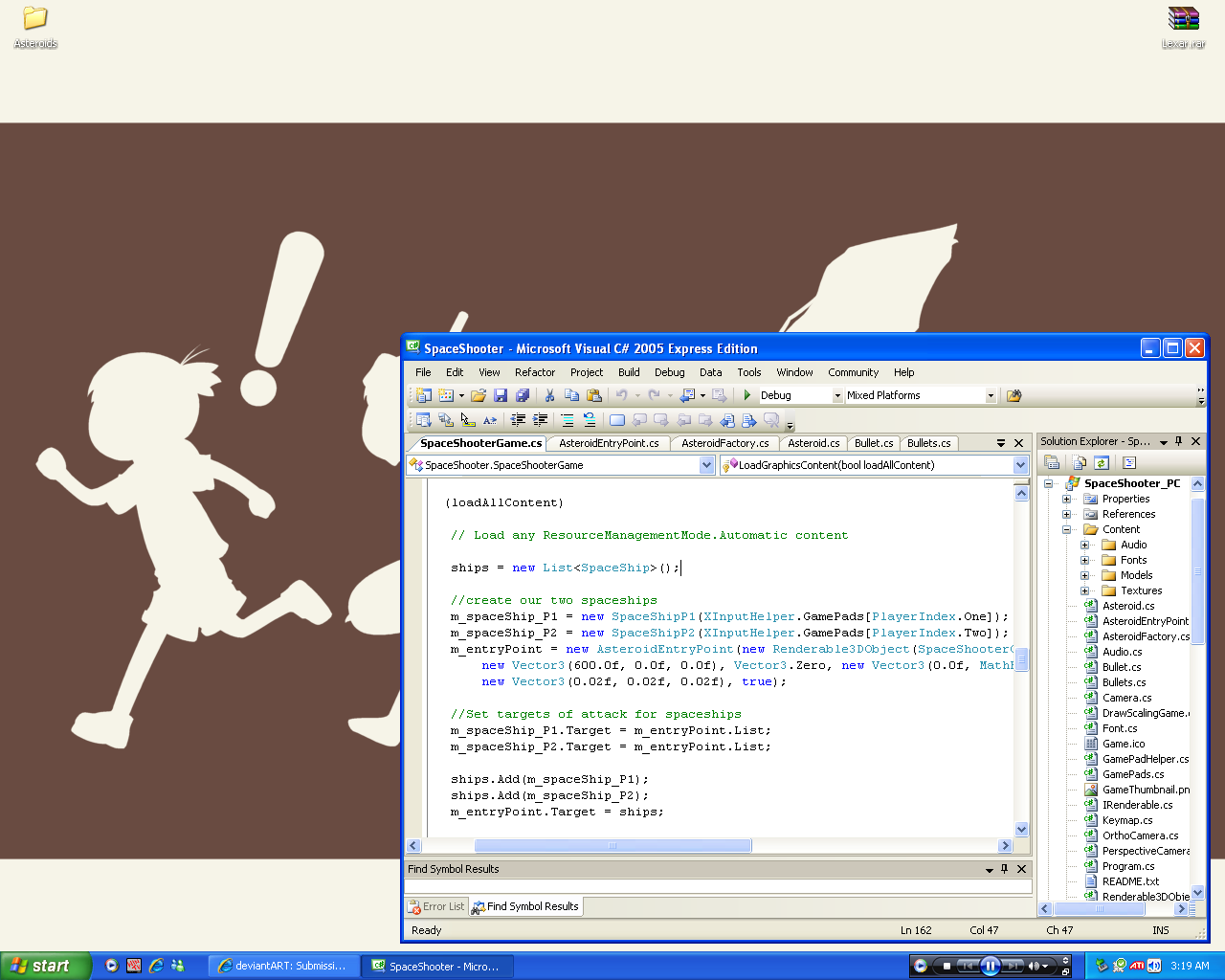The image size is (1225, 980).
Task: Click the Increase Indent icon
Action: (541, 420)
